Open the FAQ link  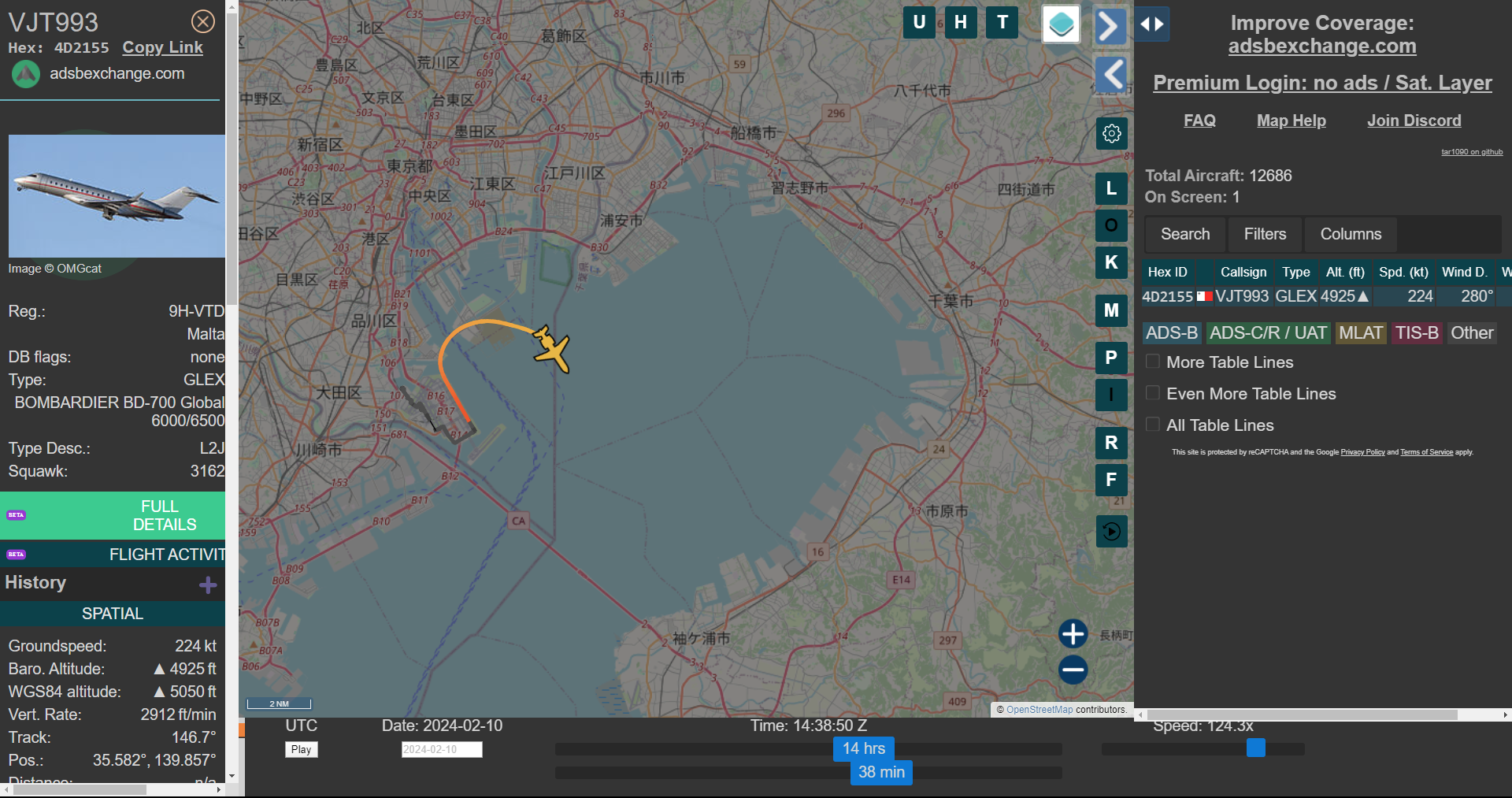1199,121
